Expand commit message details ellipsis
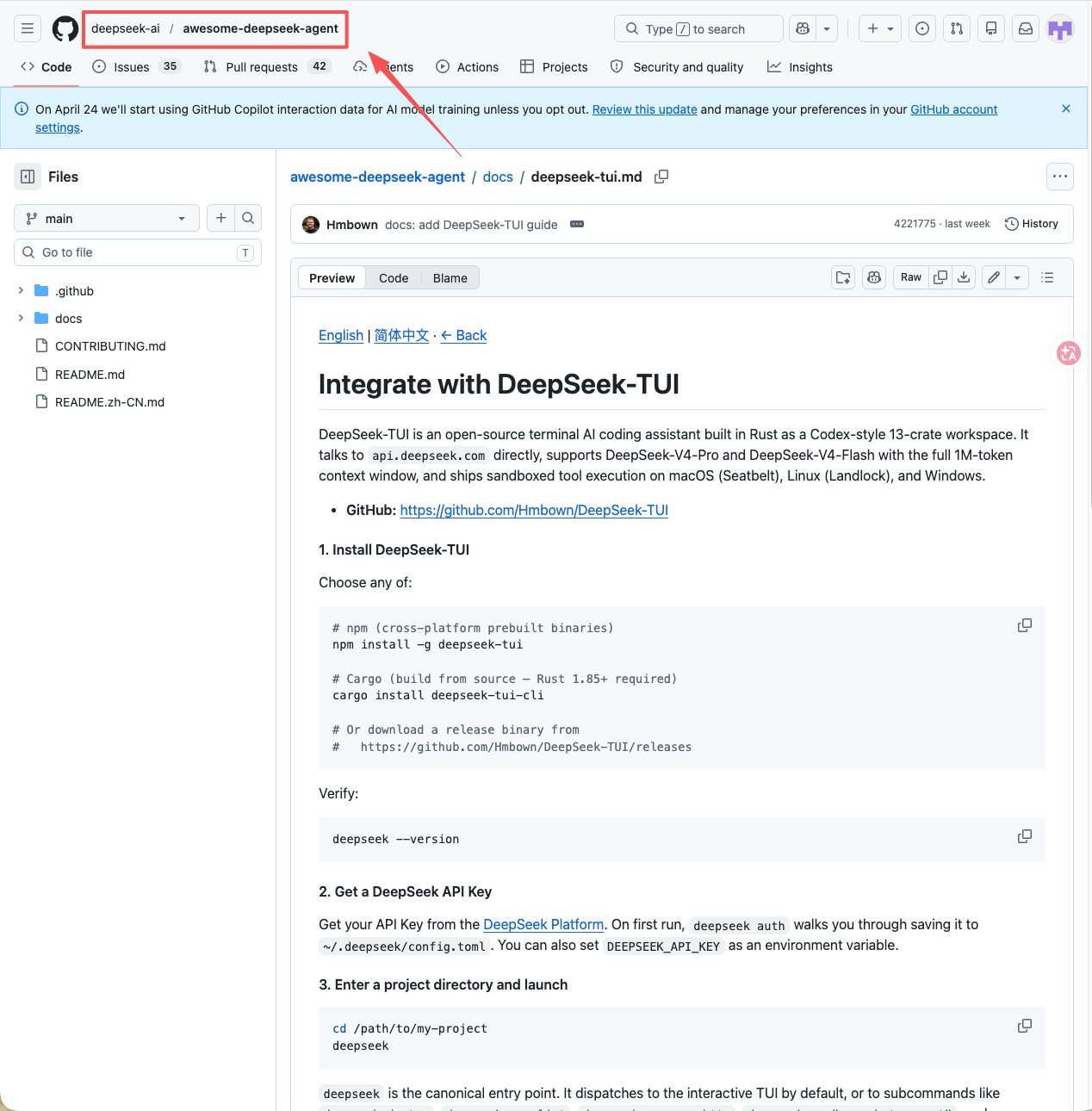This screenshot has width=1092, height=1111. 577,224
